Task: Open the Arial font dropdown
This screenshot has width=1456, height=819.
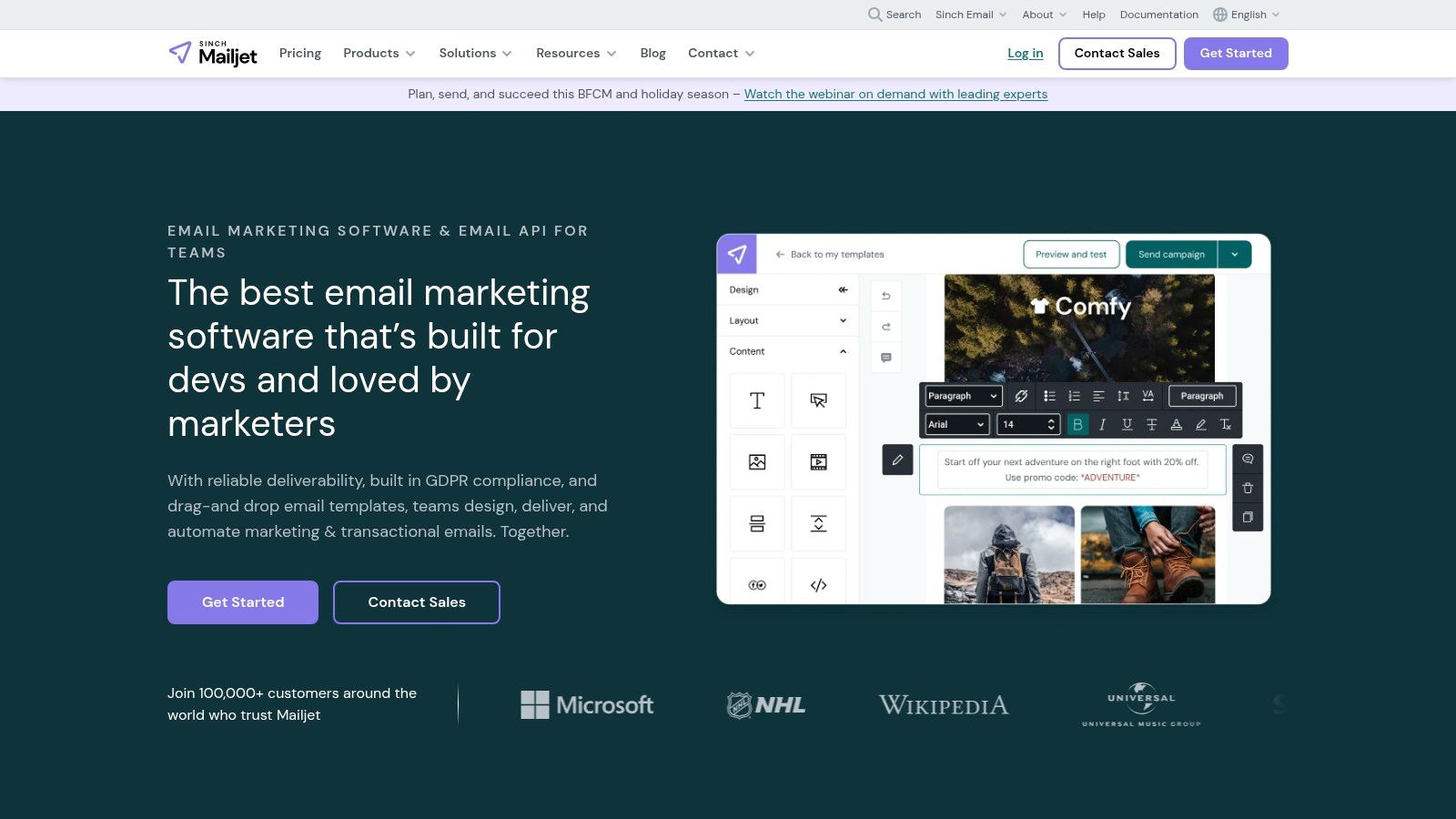Action: [956, 424]
